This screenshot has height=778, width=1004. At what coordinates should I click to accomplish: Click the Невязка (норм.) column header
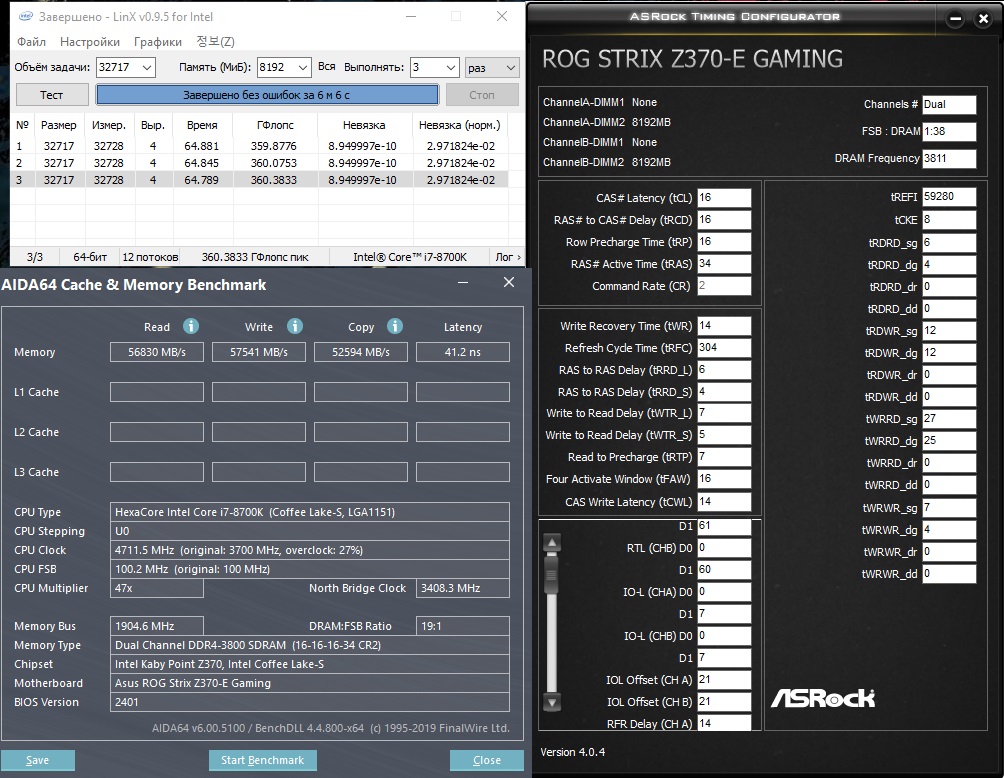pyautogui.click(x=460, y=125)
